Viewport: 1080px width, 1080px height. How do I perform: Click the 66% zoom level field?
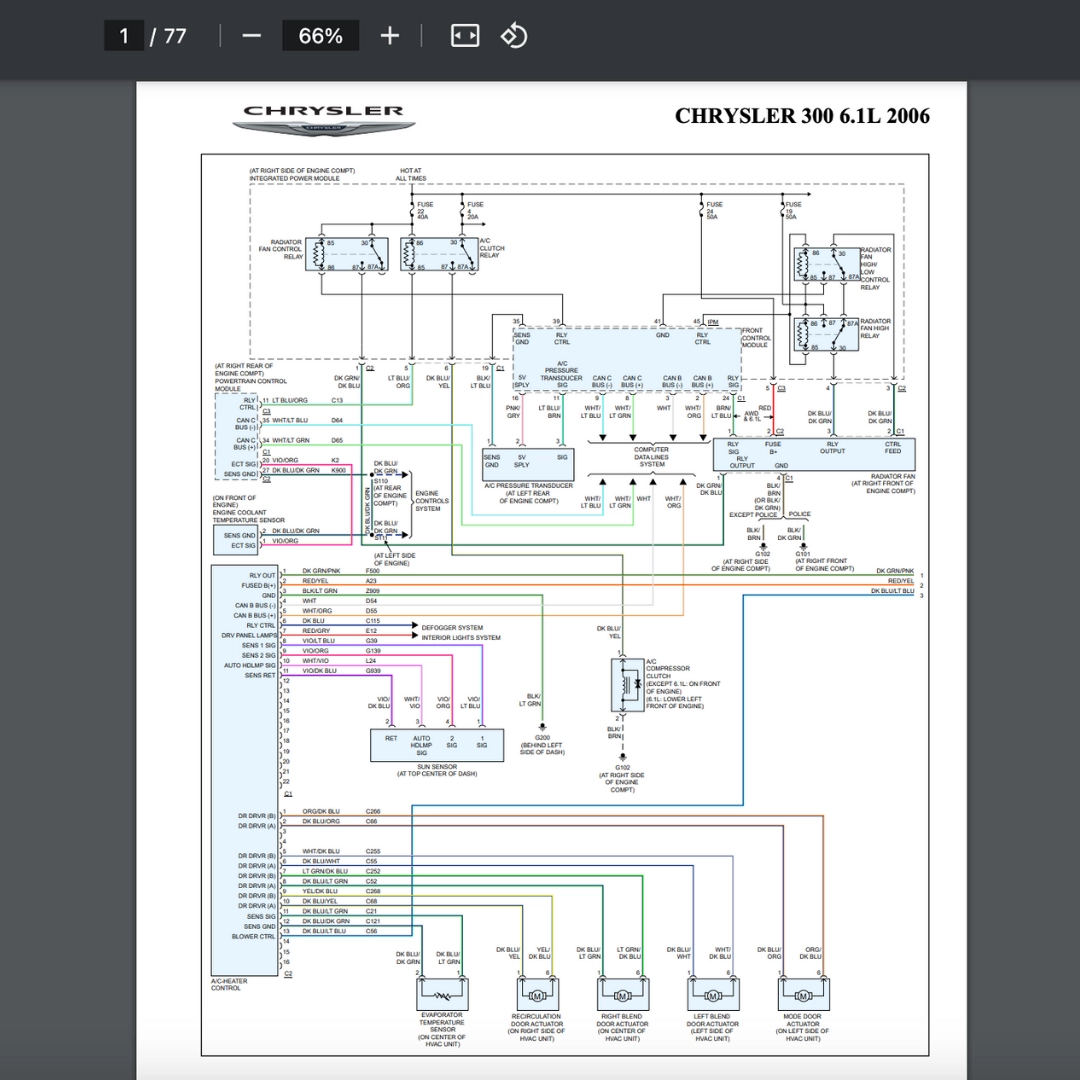(320, 36)
